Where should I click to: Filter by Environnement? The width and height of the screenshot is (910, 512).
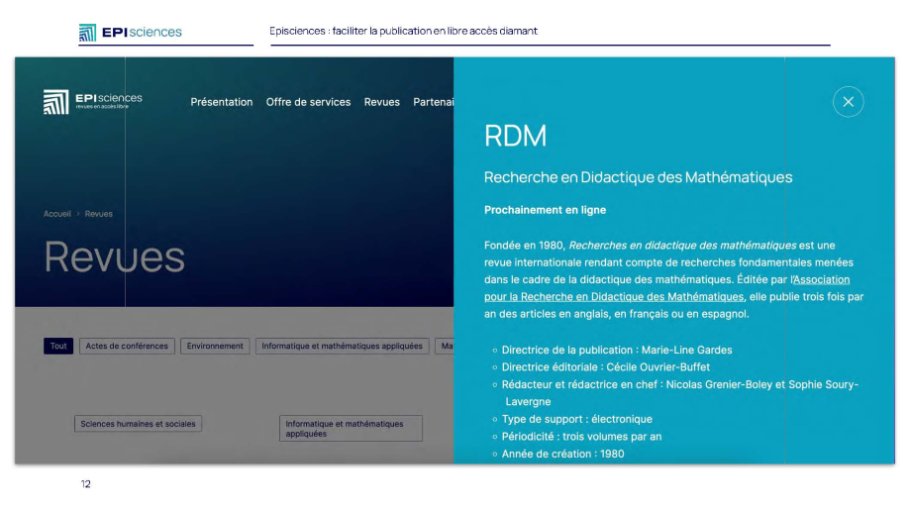(x=215, y=346)
